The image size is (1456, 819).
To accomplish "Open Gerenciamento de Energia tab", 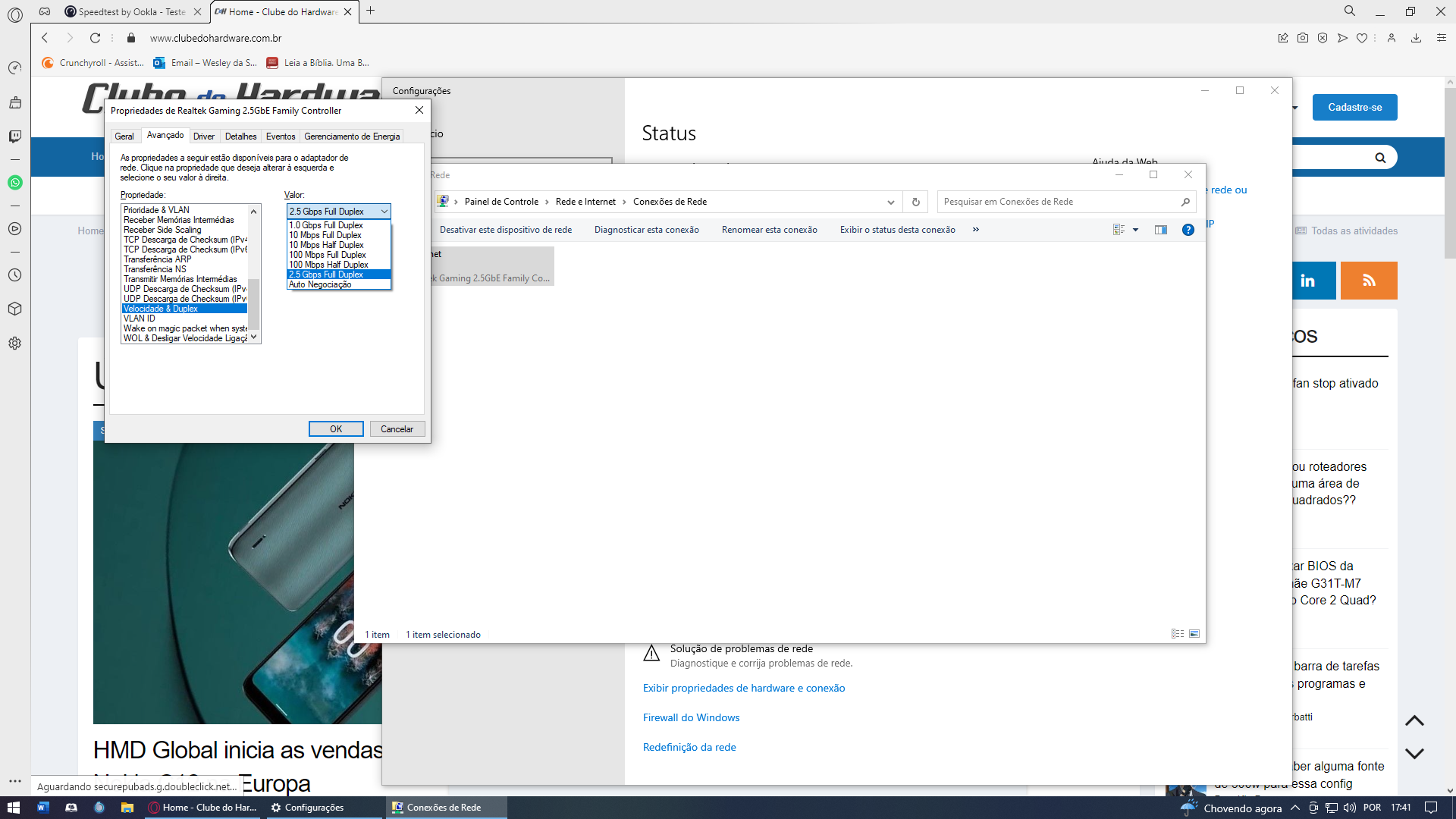I will (x=352, y=136).
